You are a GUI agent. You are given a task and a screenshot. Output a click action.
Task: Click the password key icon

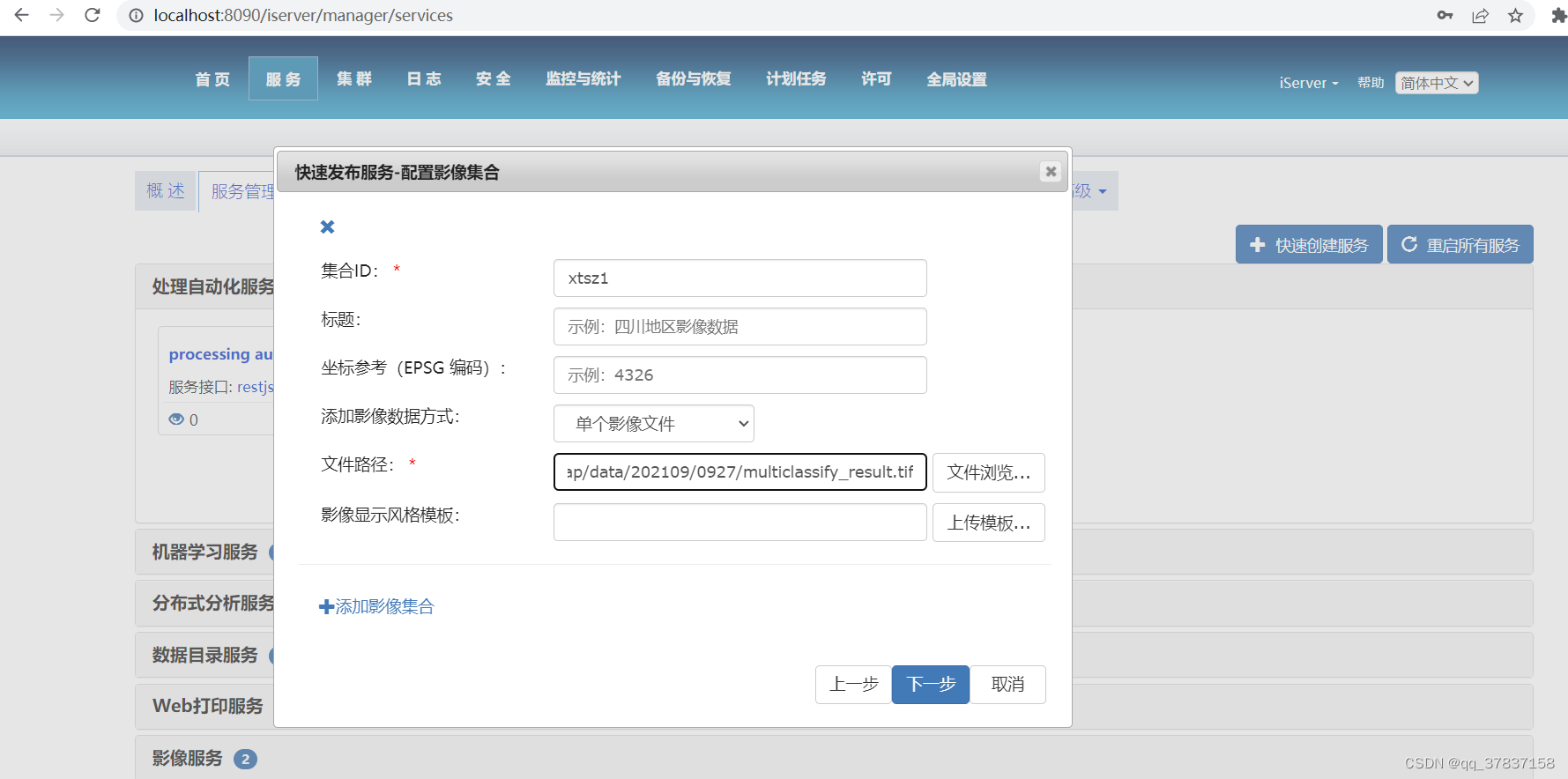(x=1445, y=15)
